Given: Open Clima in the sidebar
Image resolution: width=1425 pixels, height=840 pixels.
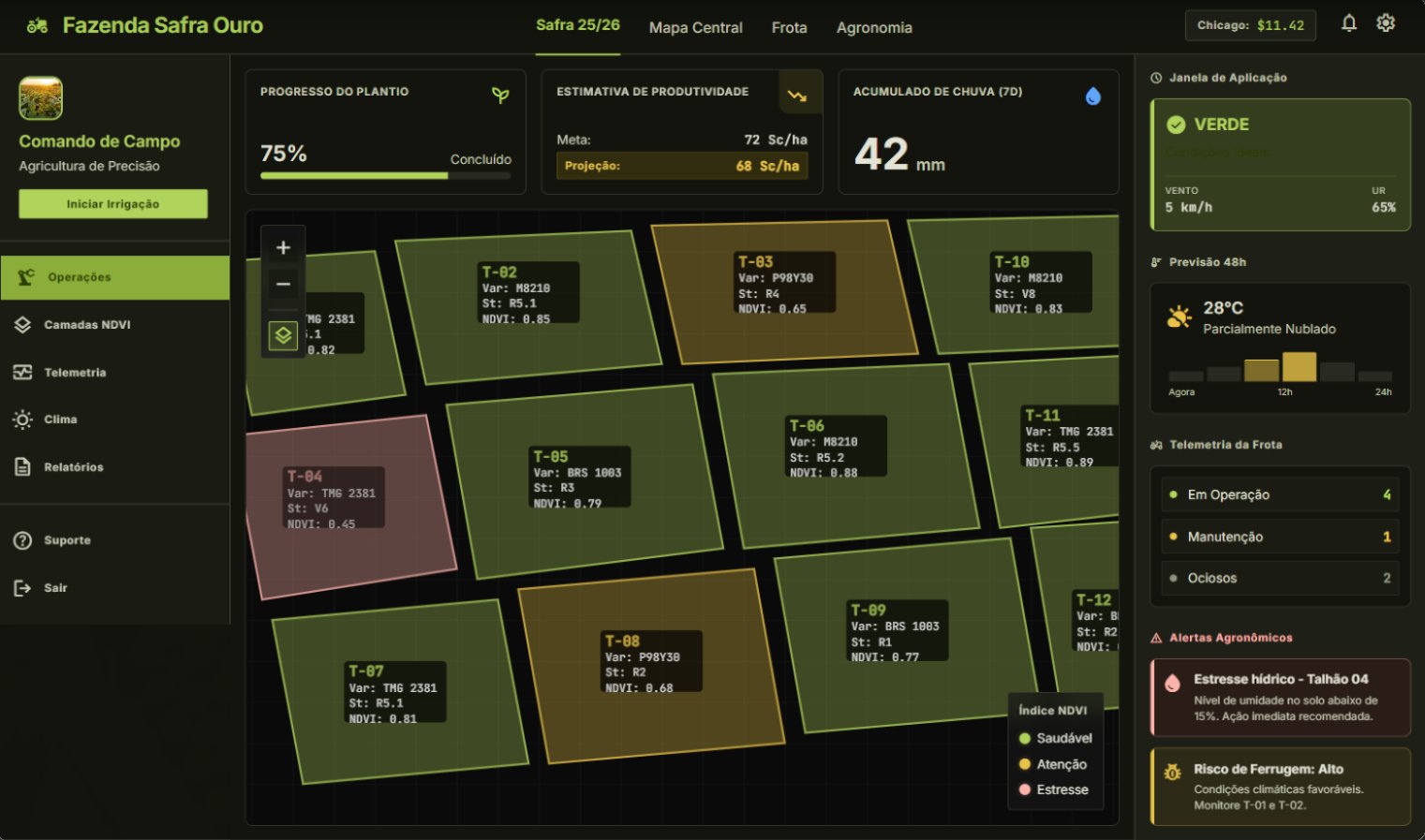Looking at the screenshot, I should pyautogui.click(x=115, y=420).
